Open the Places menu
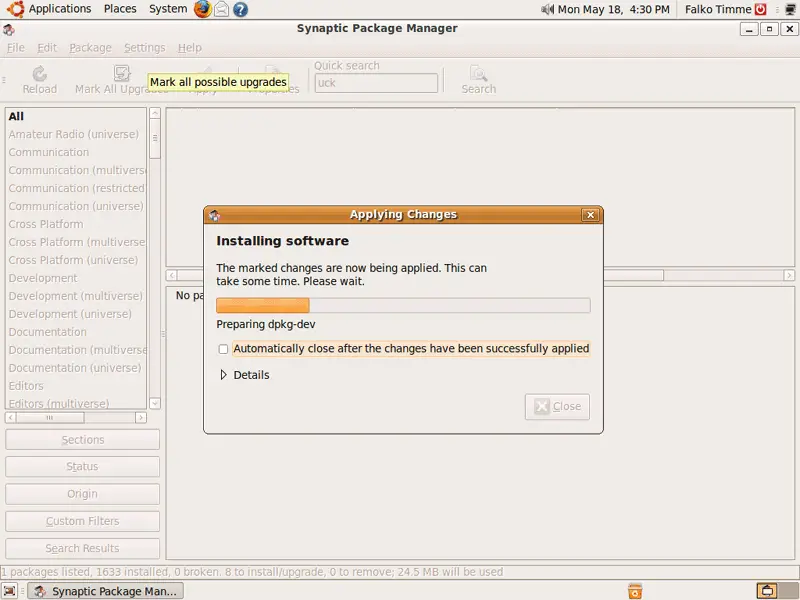The height and width of the screenshot is (600, 800). pyautogui.click(x=120, y=9)
